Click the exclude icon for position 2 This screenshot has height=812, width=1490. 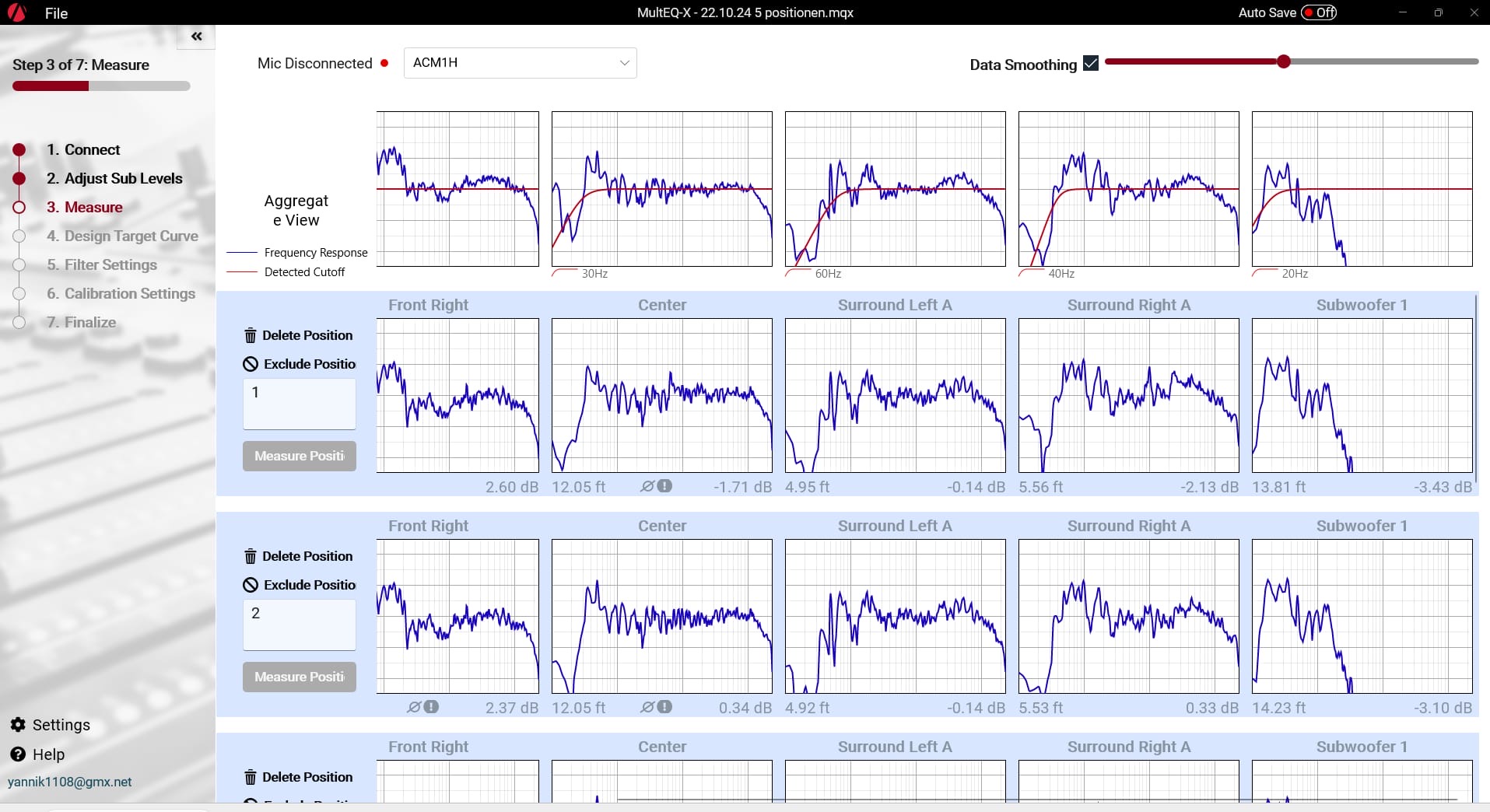pyautogui.click(x=251, y=585)
